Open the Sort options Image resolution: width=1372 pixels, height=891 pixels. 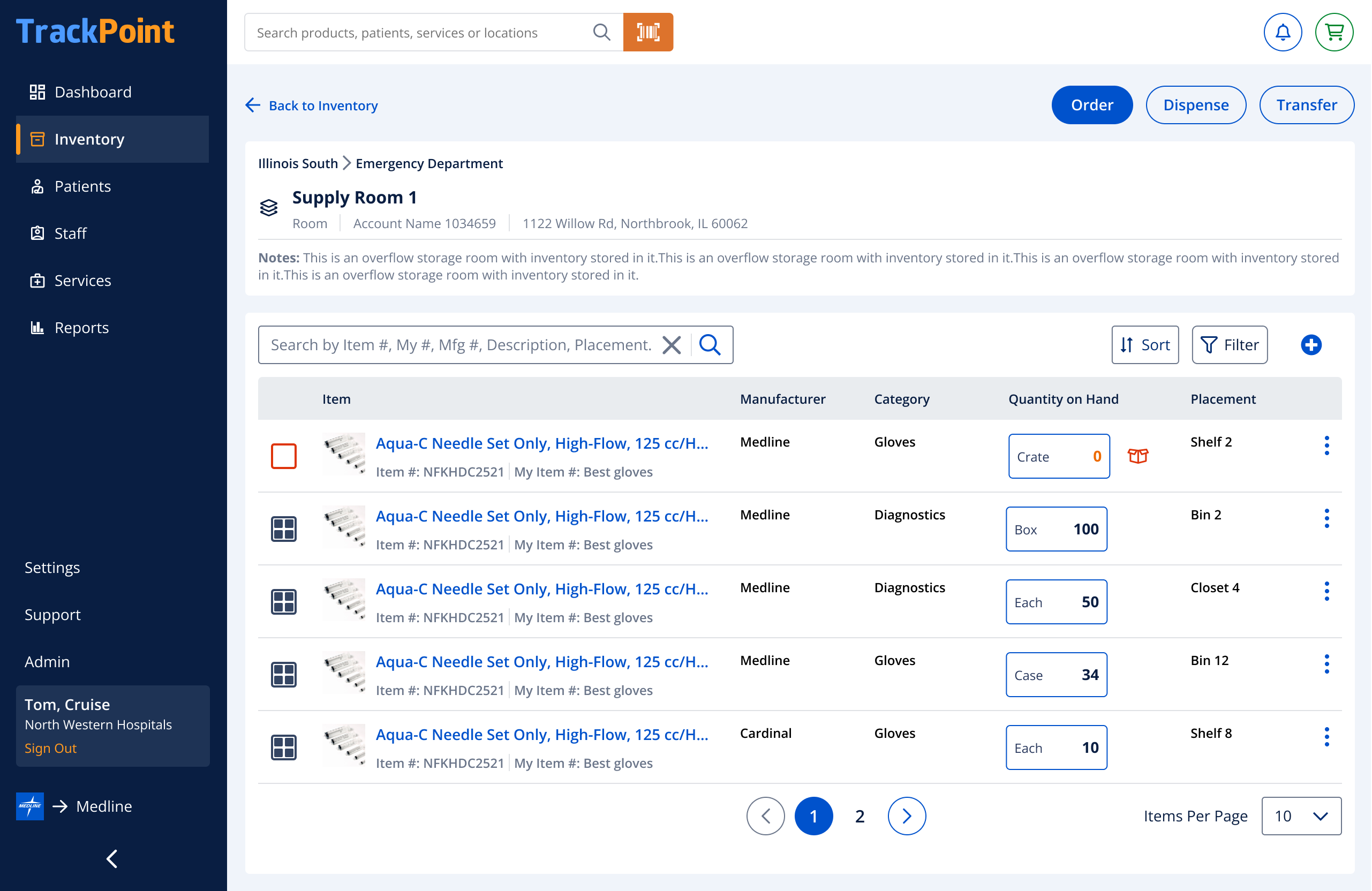pos(1145,345)
